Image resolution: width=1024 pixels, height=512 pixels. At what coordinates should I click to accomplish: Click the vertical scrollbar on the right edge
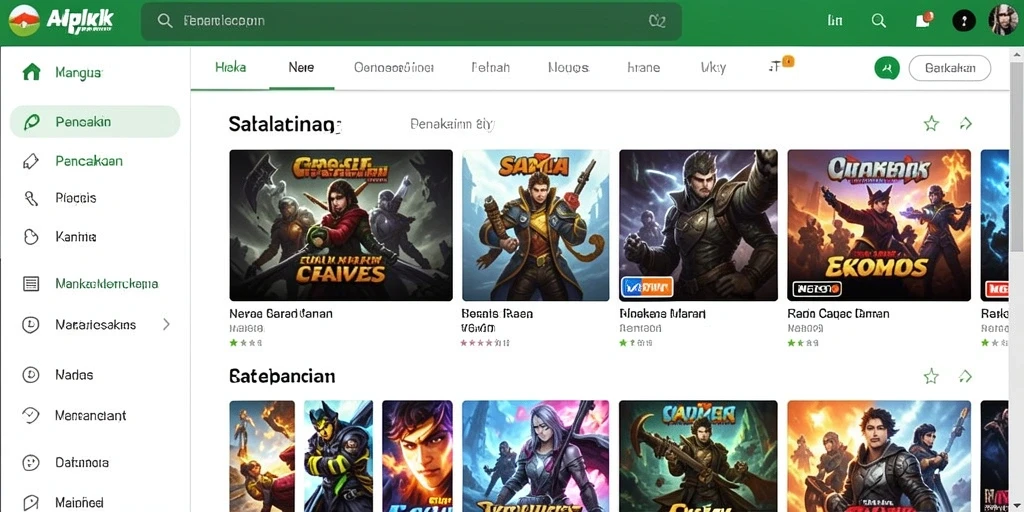point(1017,157)
